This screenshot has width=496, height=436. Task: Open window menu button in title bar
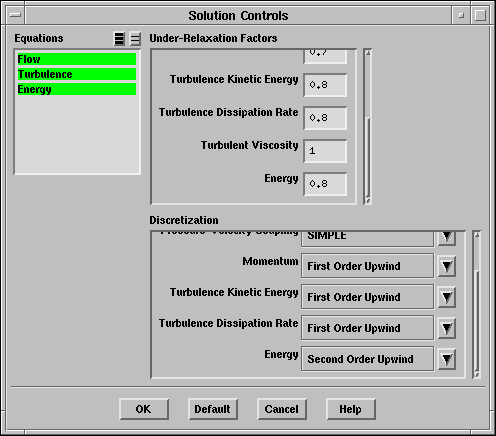pos(15,15)
